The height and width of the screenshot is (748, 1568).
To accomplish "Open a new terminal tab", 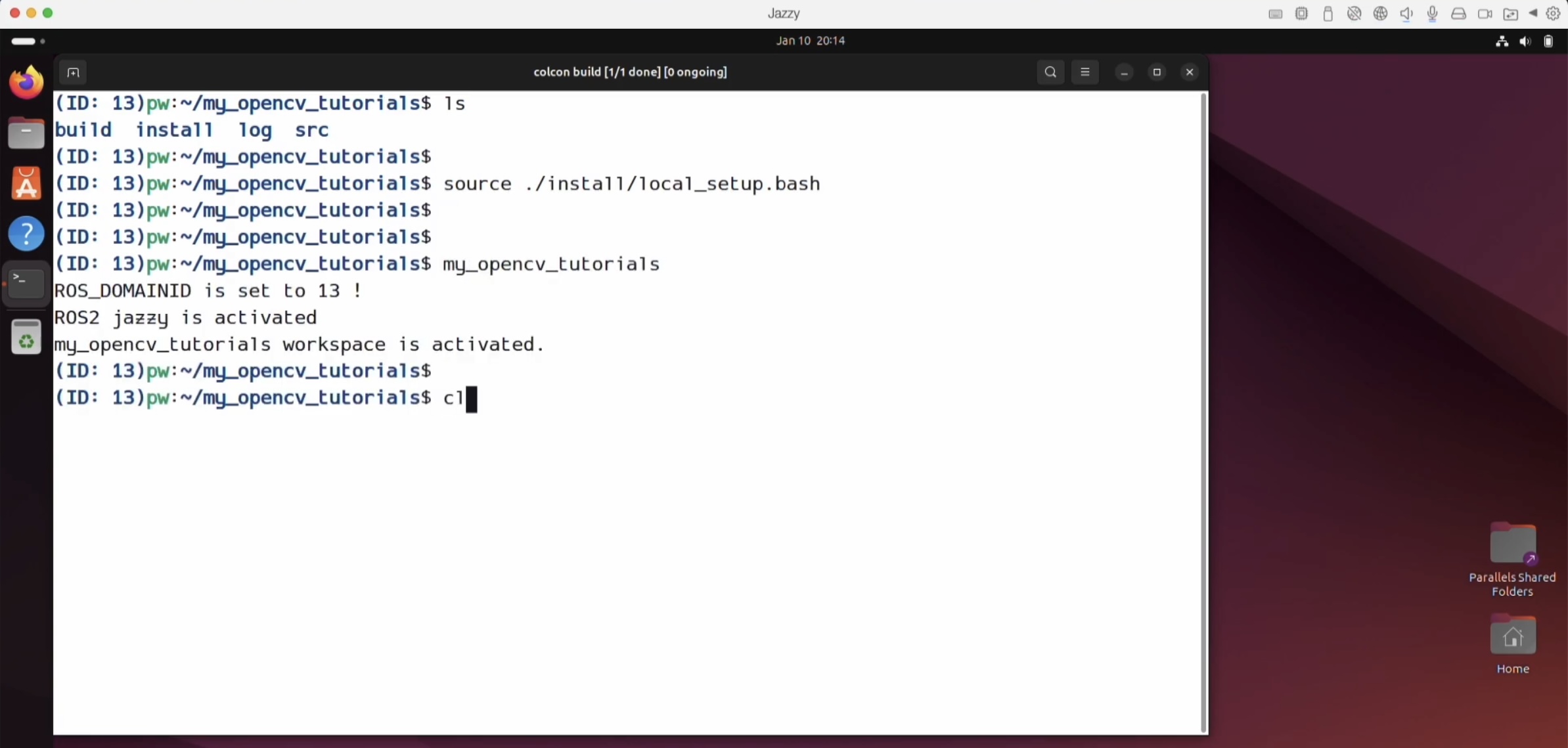I will (x=73, y=72).
